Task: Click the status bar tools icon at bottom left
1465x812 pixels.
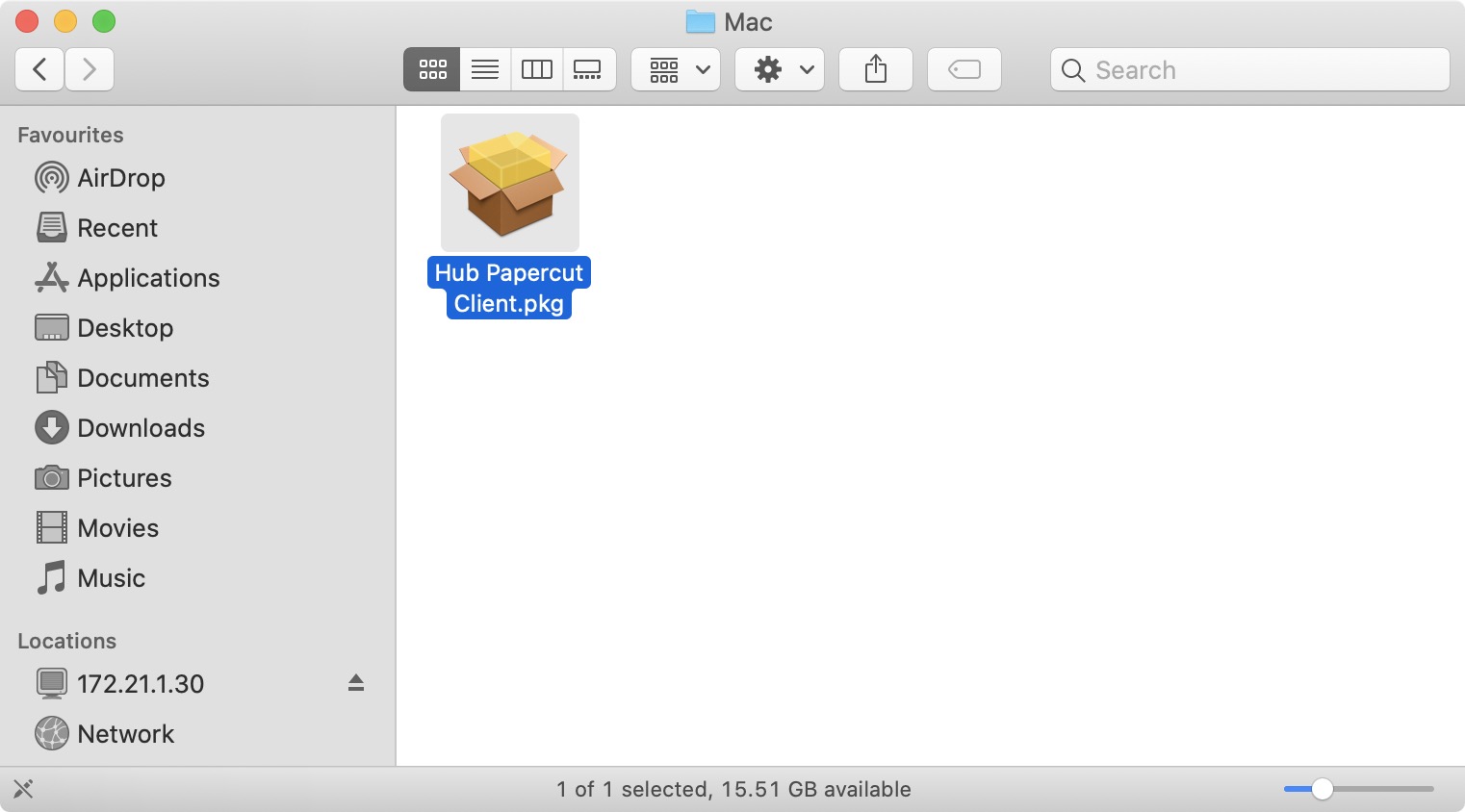Action: coord(23,789)
